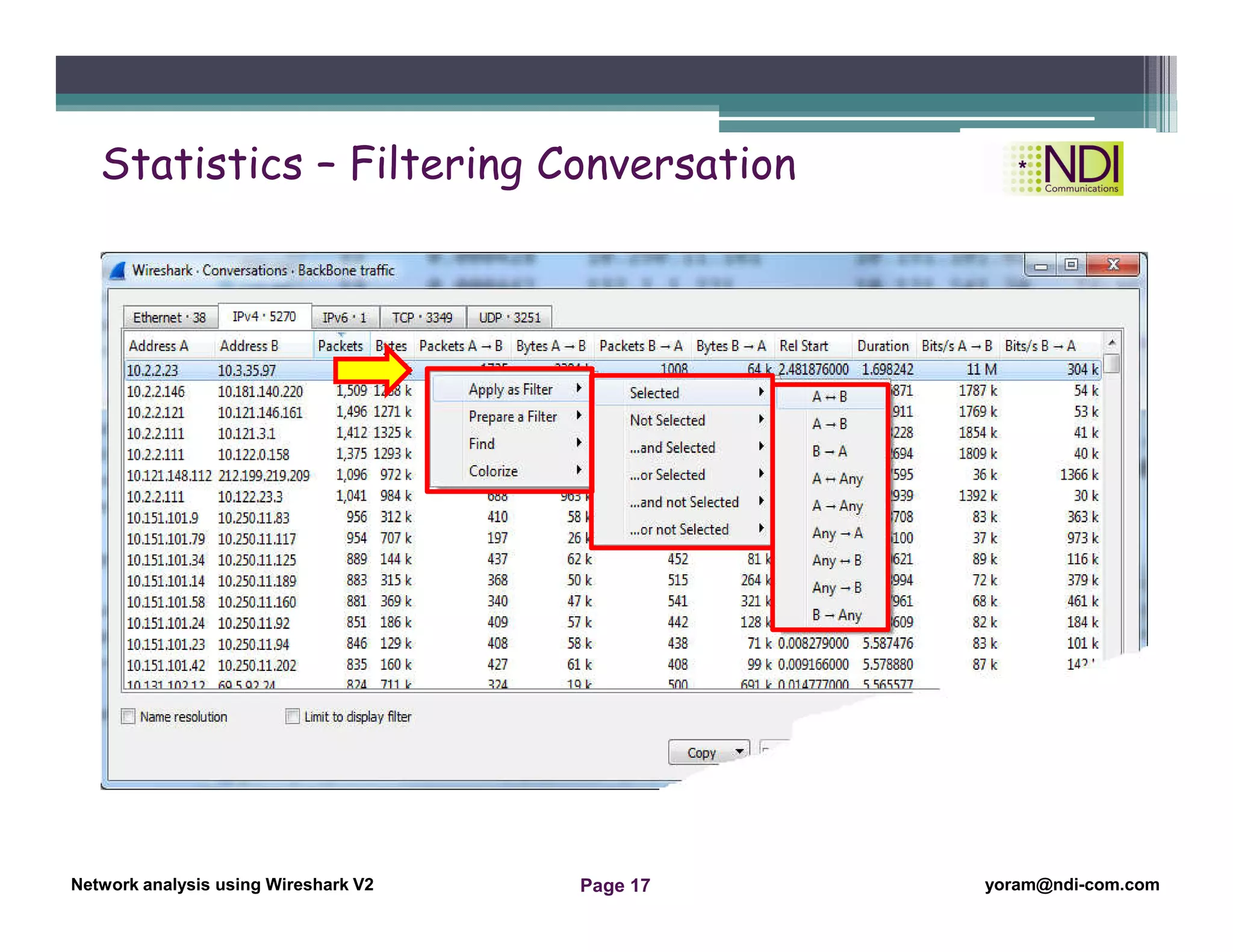Select the row with address 10.250.11.92
Image resolution: width=1233 pixels, height=952 pixels.
(x=613, y=623)
